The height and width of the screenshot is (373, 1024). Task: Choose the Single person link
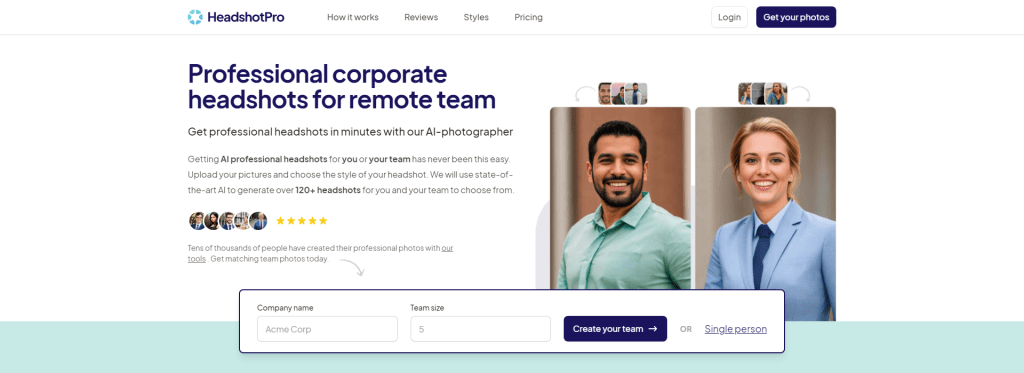coord(735,329)
